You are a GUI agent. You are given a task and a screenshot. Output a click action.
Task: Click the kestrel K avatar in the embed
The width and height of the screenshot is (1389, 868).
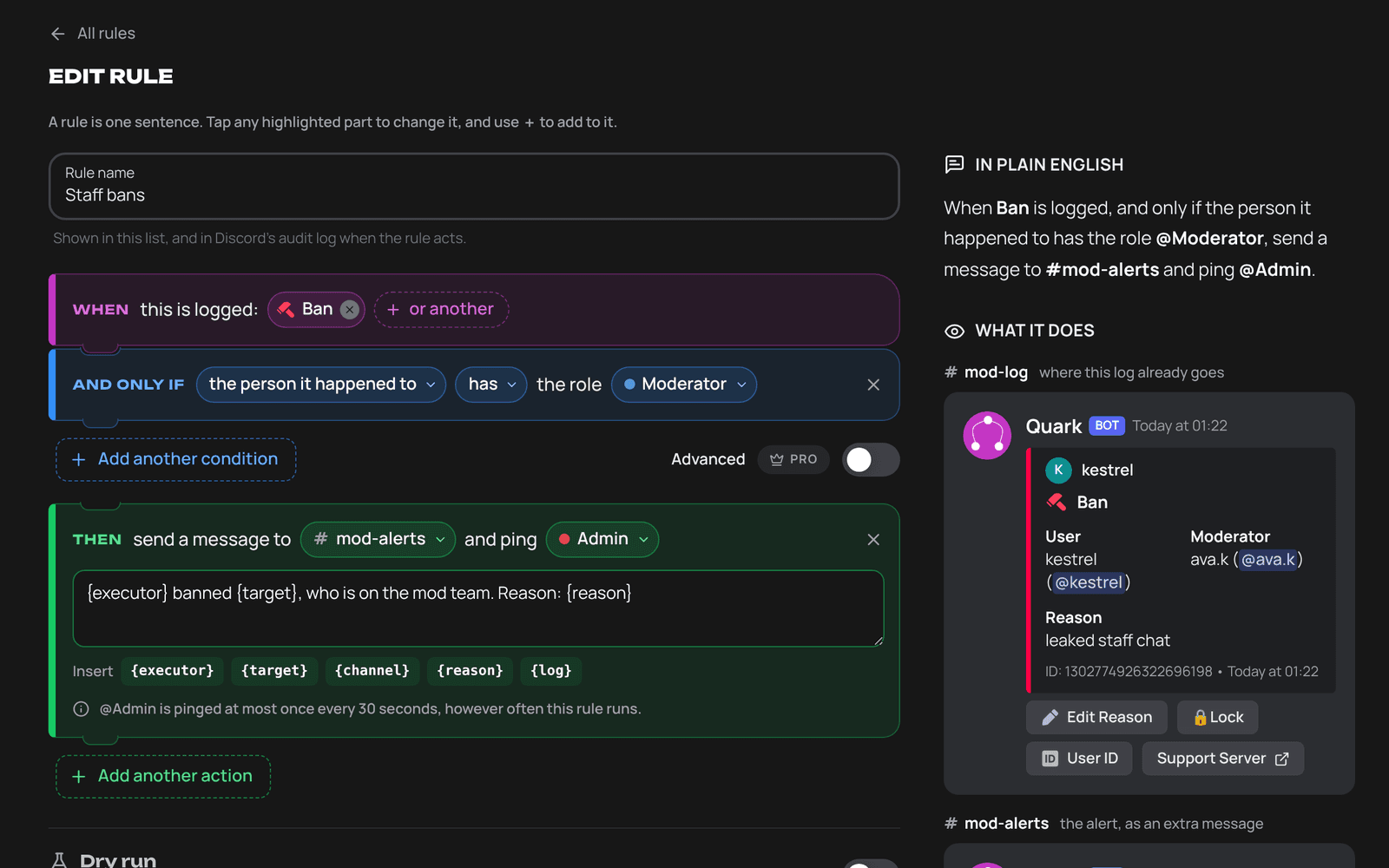pyautogui.click(x=1058, y=470)
